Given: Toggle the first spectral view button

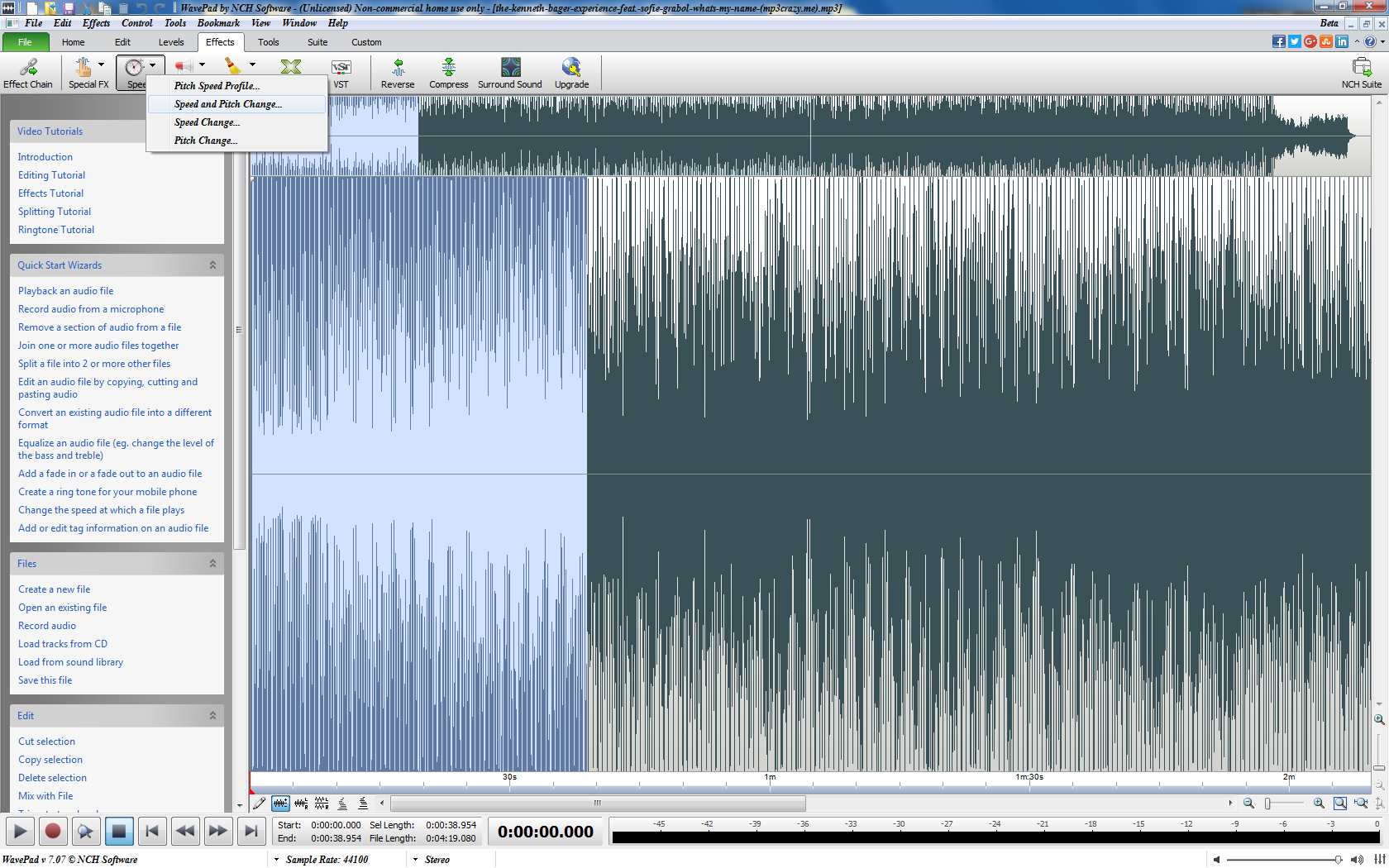Looking at the screenshot, I should point(342,803).
